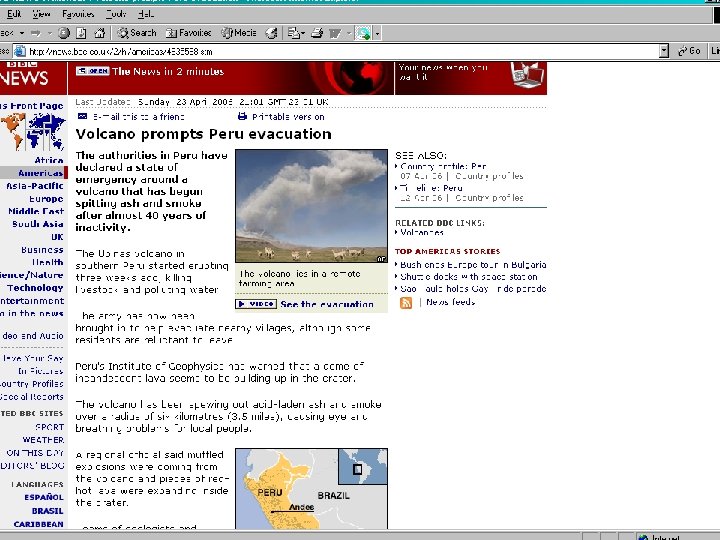Select Middle East in the sidebar
The height and width of the screenshot is (540, 720).
pos(36,211)
